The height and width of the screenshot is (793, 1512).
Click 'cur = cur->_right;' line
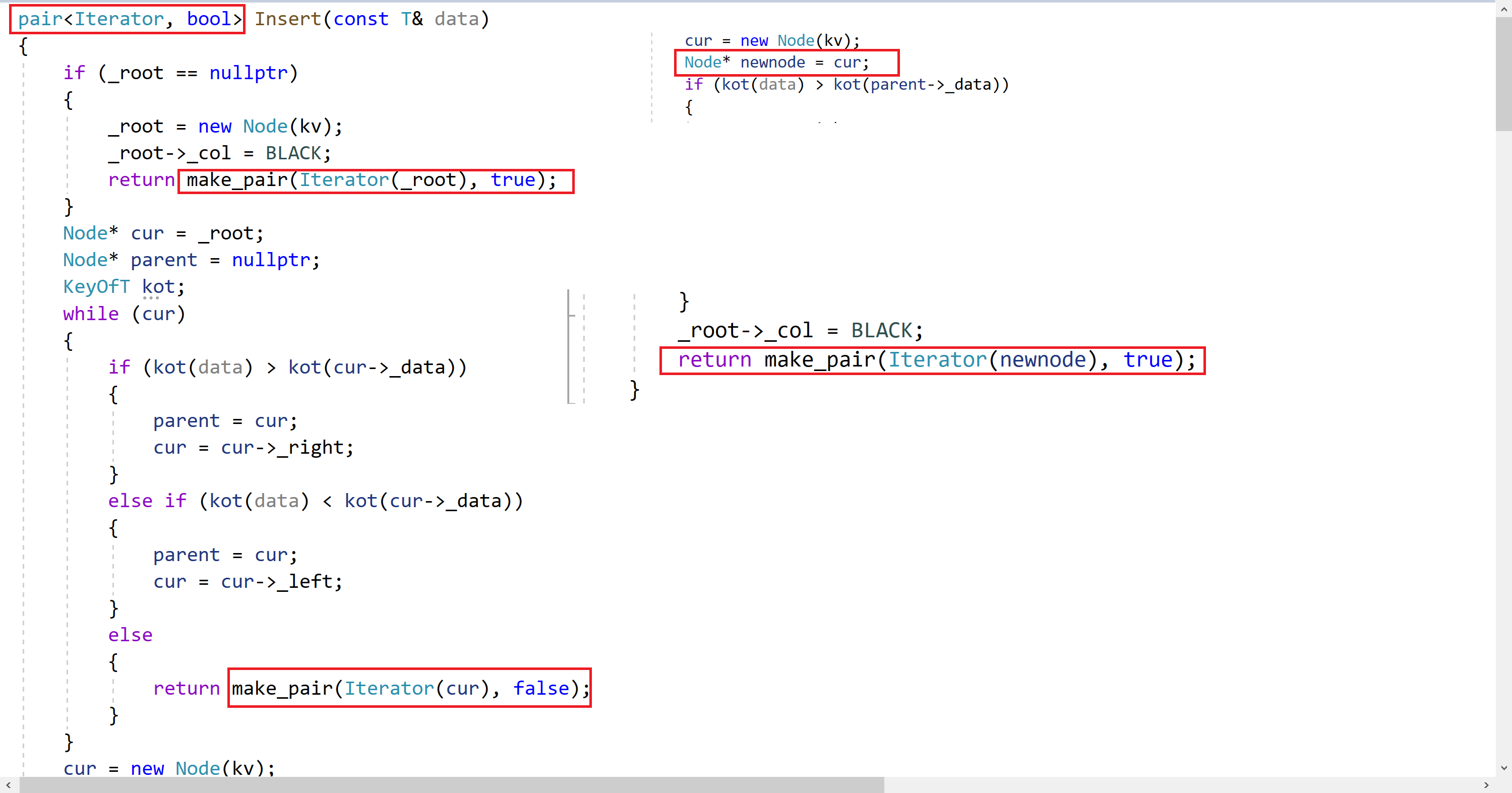point(254,448)
